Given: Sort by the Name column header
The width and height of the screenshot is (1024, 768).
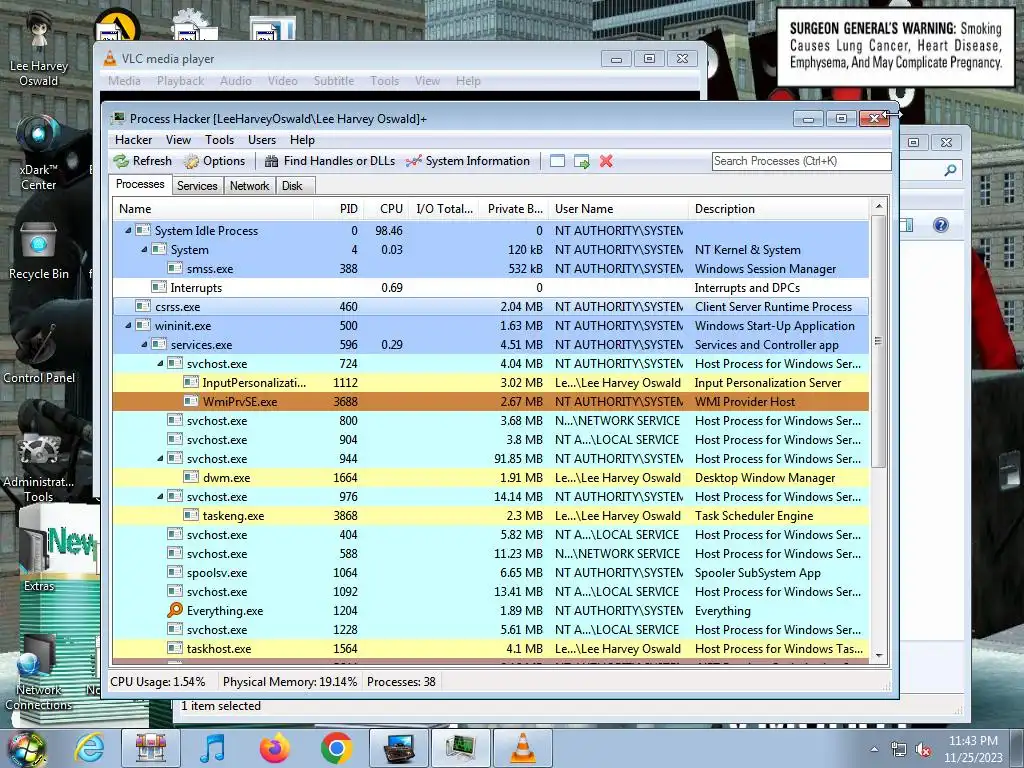Looking at the screenshot, I should click(213, 209).
